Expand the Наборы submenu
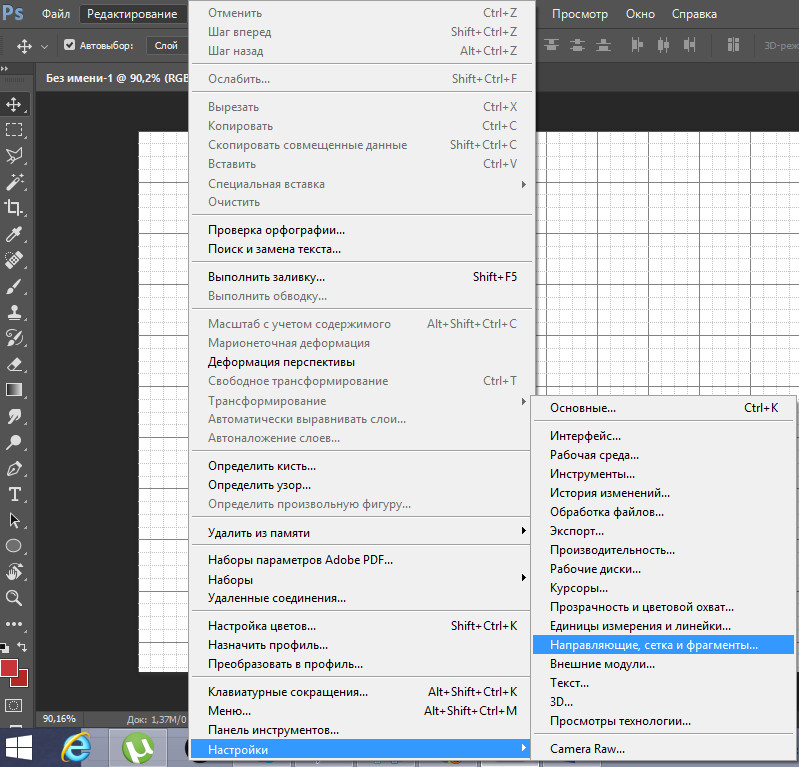The height and width of the screenshot is (767, 799). point(362,579)
